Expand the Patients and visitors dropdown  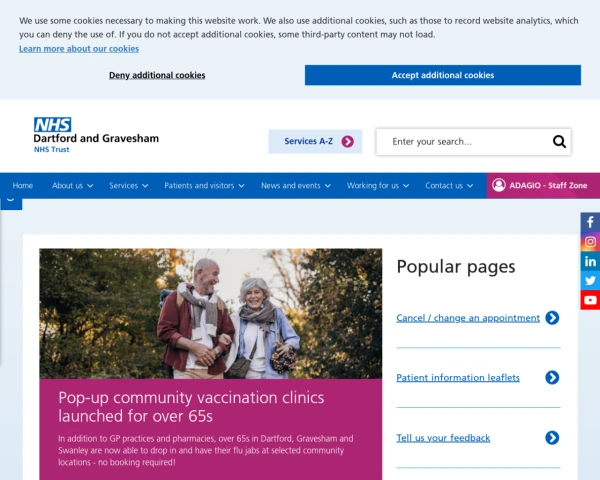204,186
